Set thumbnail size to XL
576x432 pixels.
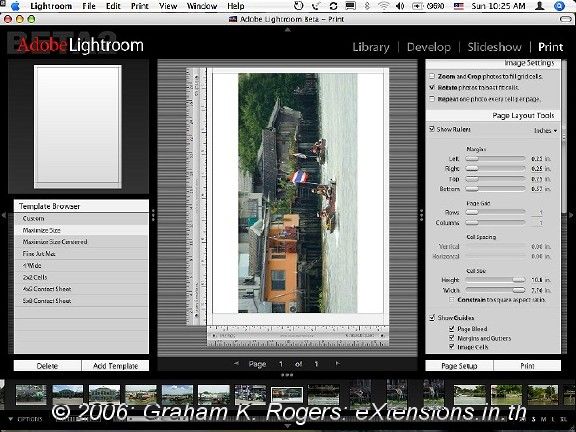click(x=563, y=419)
